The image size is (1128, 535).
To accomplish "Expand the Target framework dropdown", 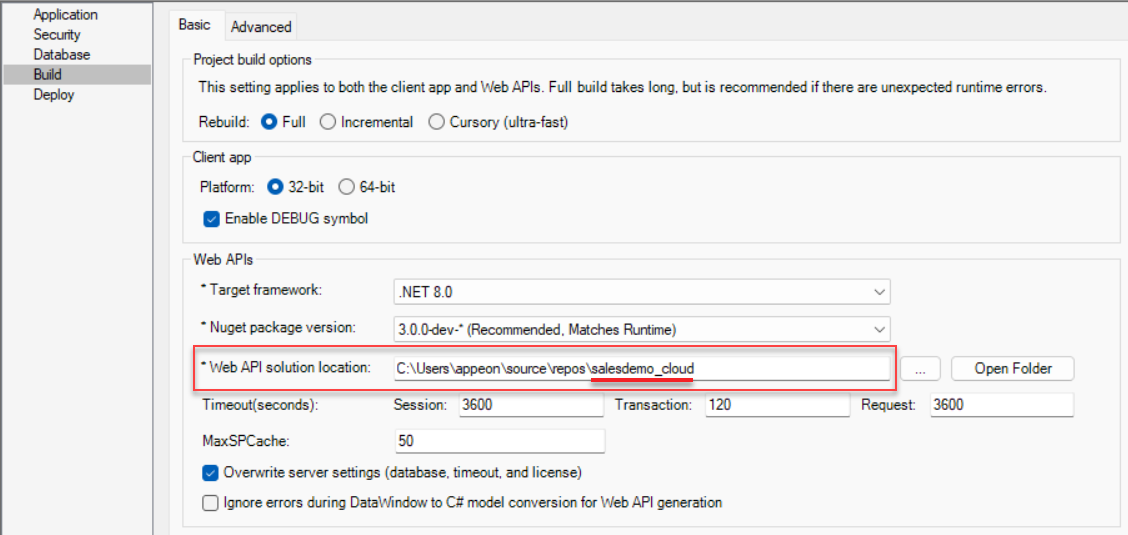I will pyautogui.click(x=641, y=292).
